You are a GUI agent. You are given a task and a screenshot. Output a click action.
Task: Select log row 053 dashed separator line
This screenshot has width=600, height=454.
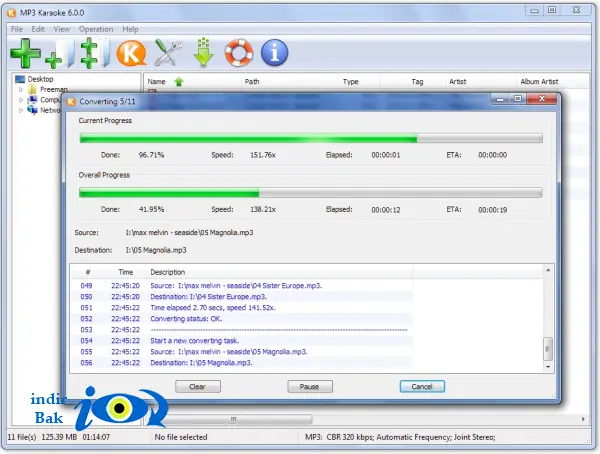(x=242, y=330)
